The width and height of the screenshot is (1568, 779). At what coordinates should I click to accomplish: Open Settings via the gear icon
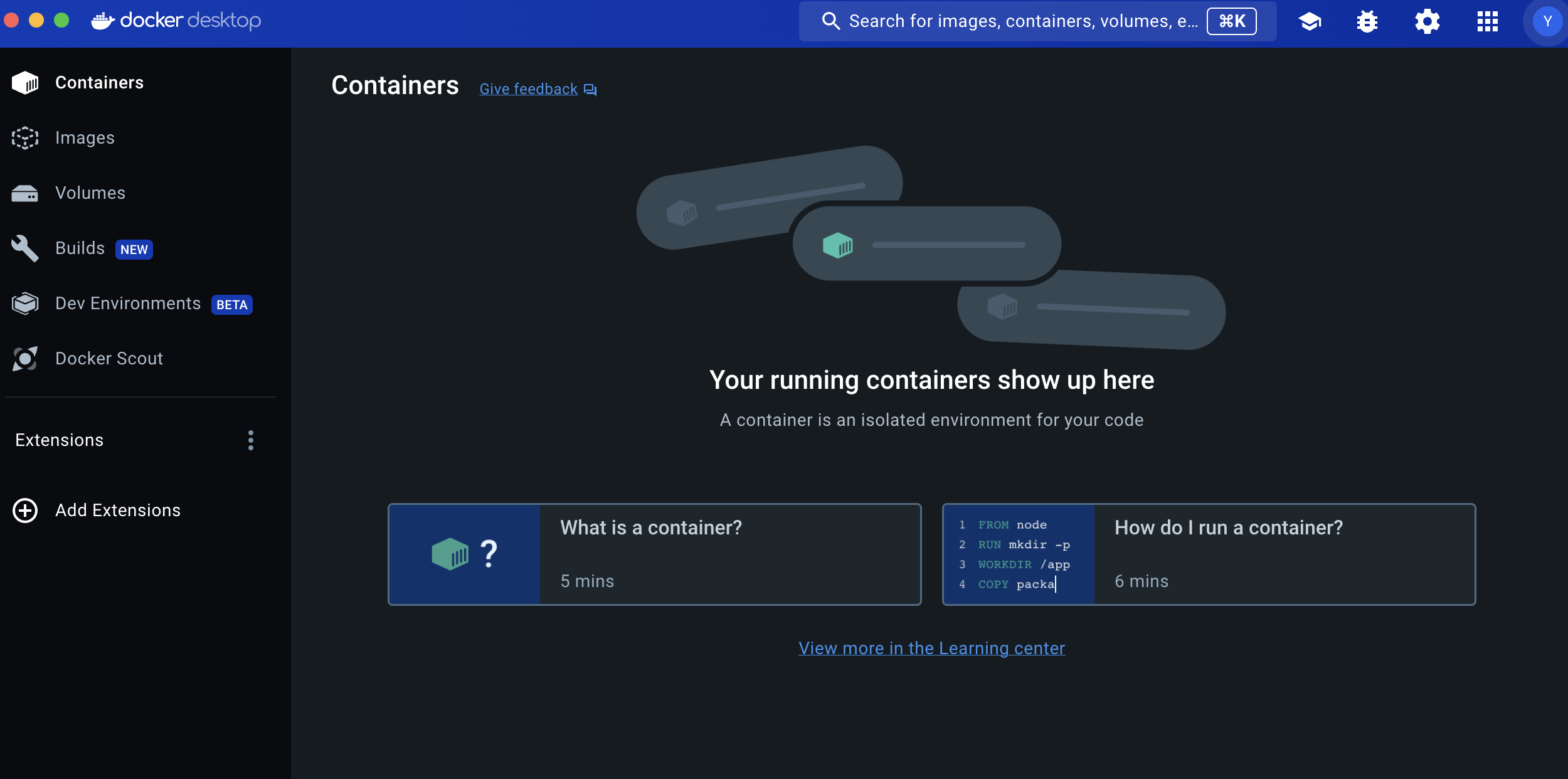[x=1427, y=21]
